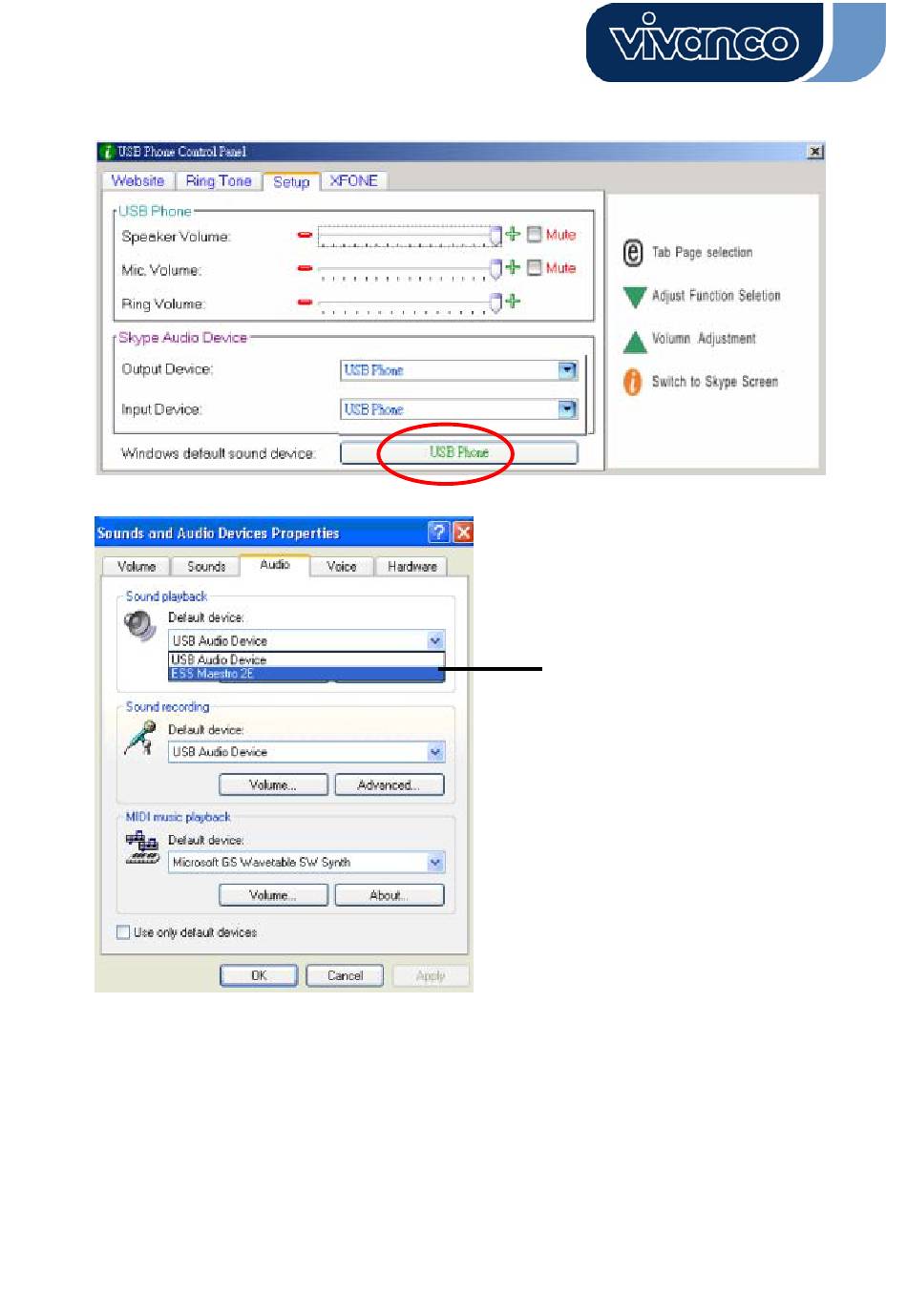Switch to the Ring Tone tab
The height and width of the screenshot is (1316, 907).
tap(219, 181)
